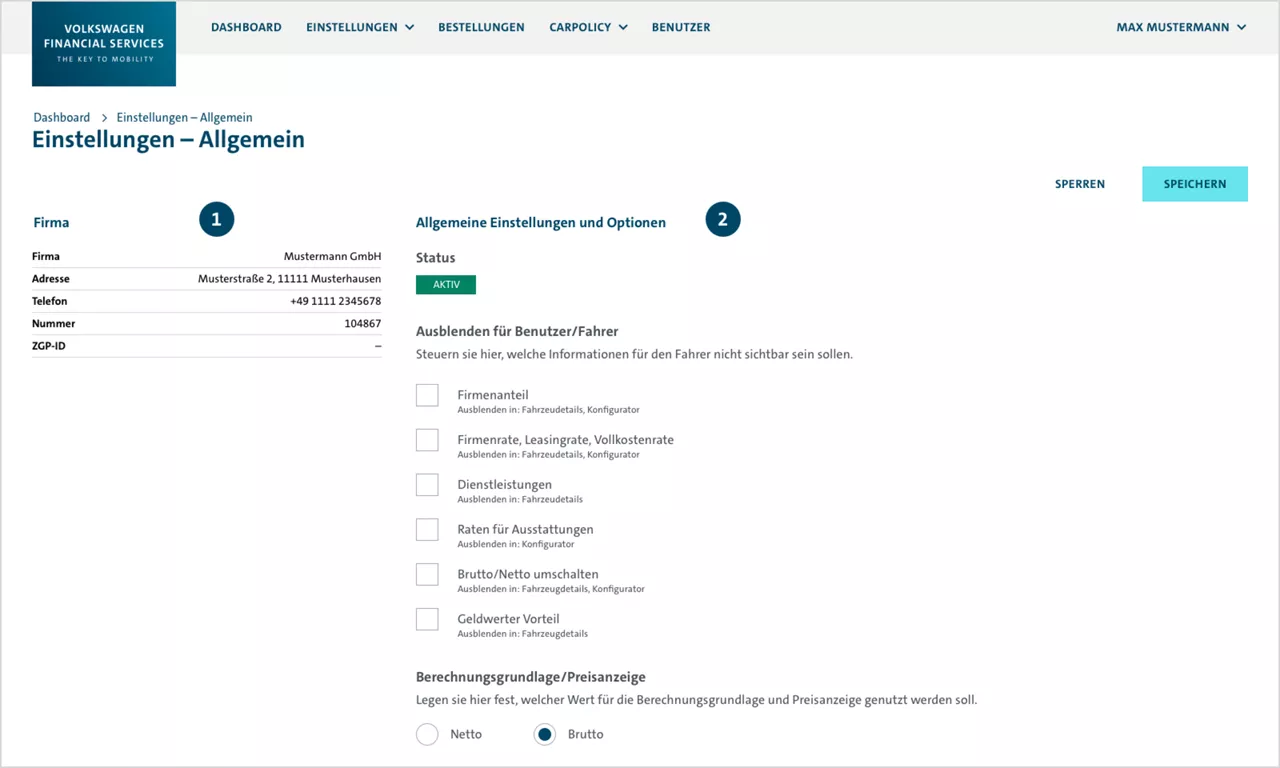This screenshot has width=1280, height=768.
Task: Open the Carpolicy dropdown
Action: point(588,27)
